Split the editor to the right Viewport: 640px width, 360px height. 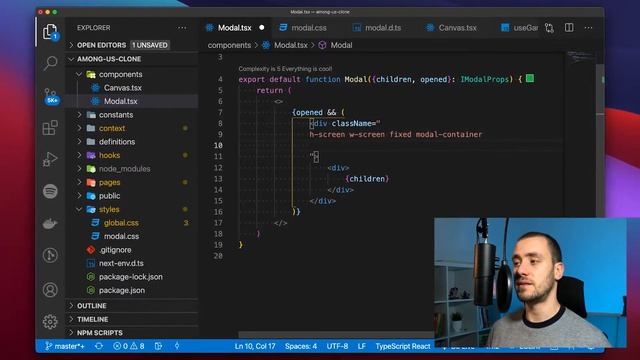pos(569,27)
